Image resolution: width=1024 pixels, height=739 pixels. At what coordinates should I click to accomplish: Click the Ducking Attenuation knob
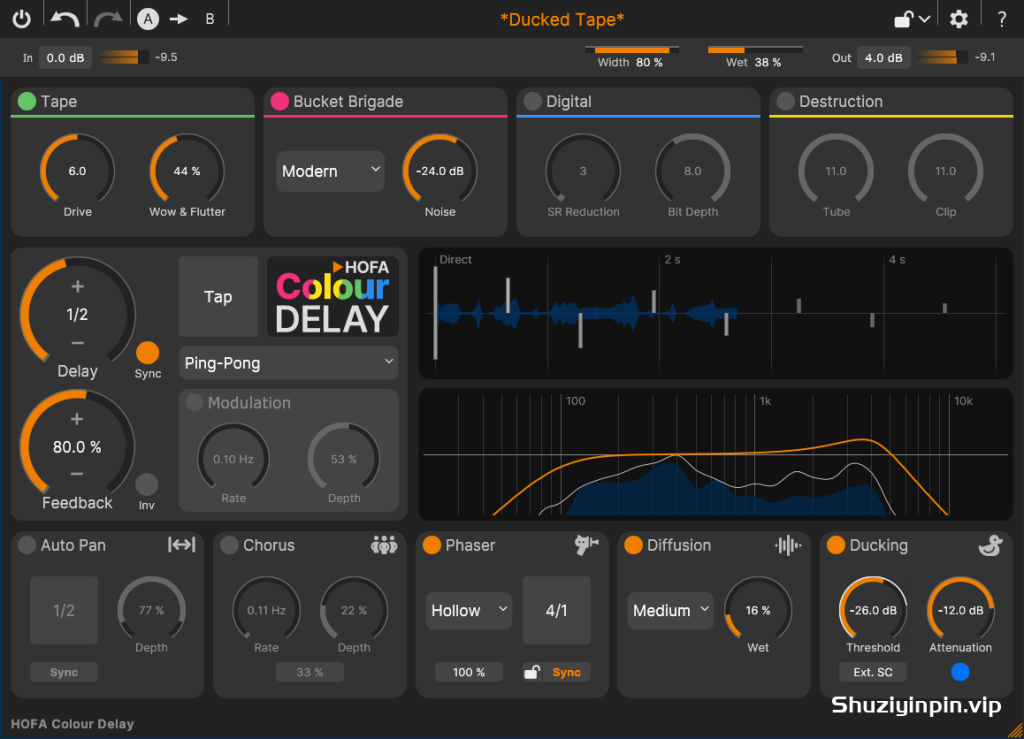(x=961, y=610)
